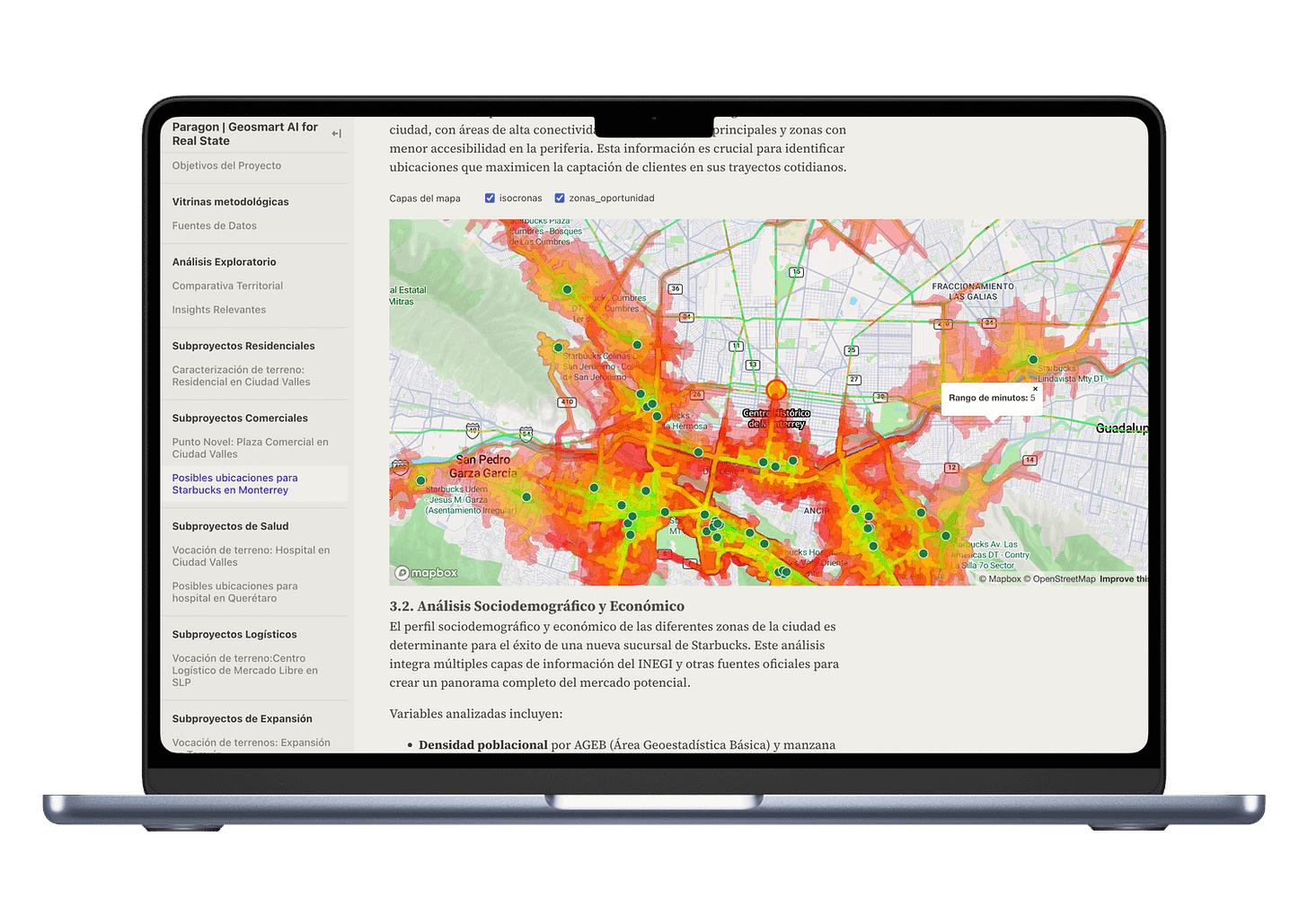This screenshot has width=1308, height=924.
Task: Collapse the sidebar with the arrow icon
Action: click(x=337, y=134)
